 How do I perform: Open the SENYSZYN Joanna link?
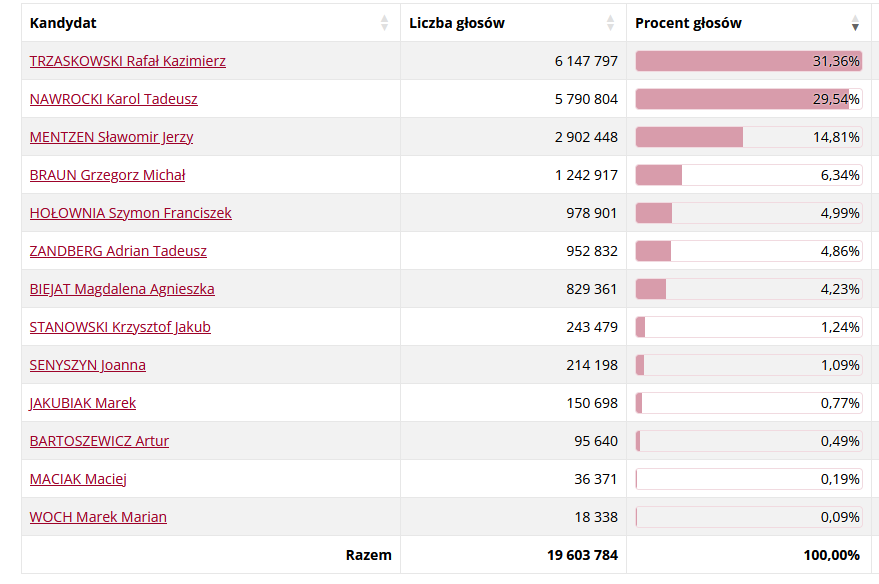coord(88,365)
